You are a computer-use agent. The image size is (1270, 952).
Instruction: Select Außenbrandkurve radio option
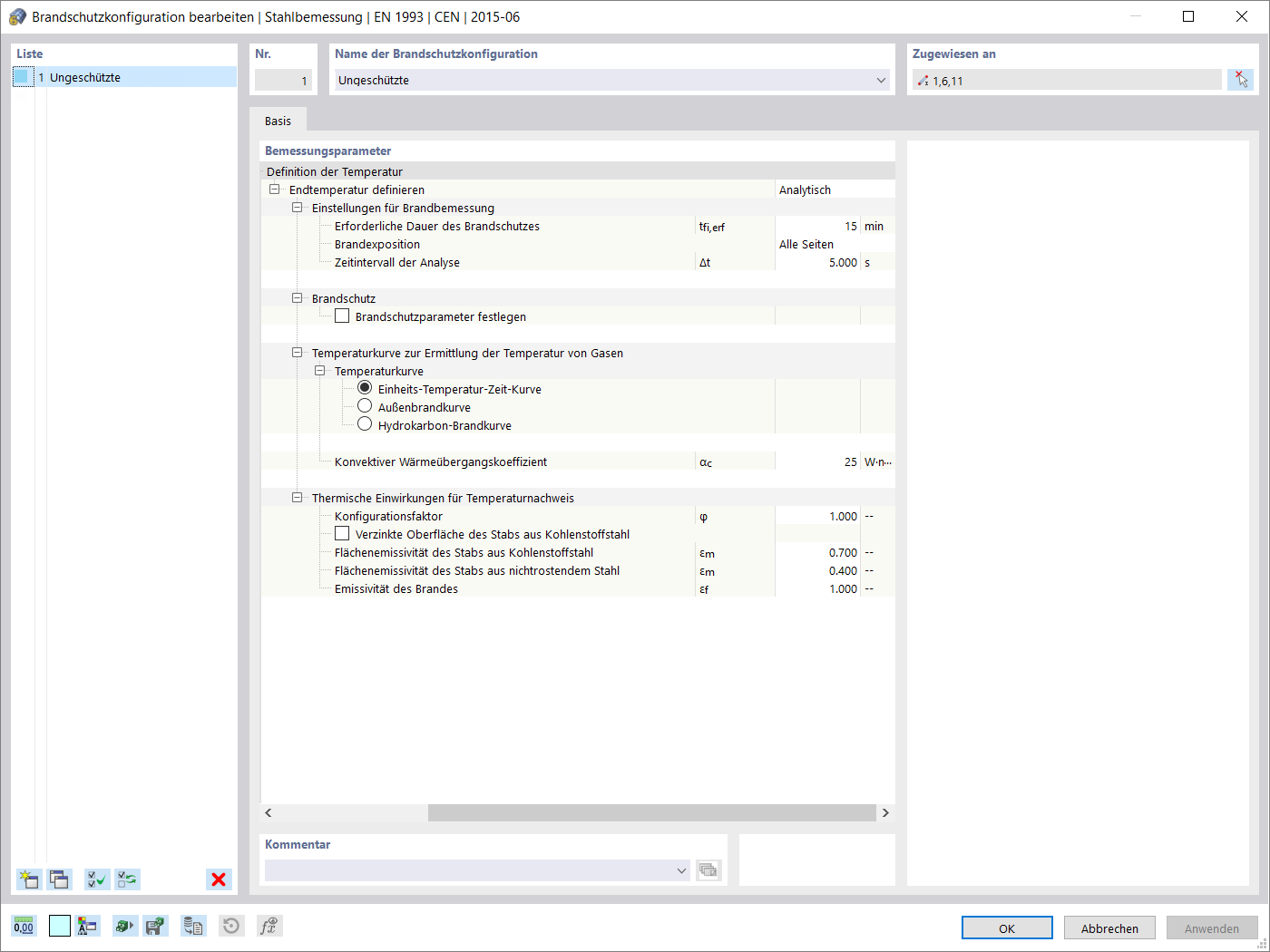[365, 406]
